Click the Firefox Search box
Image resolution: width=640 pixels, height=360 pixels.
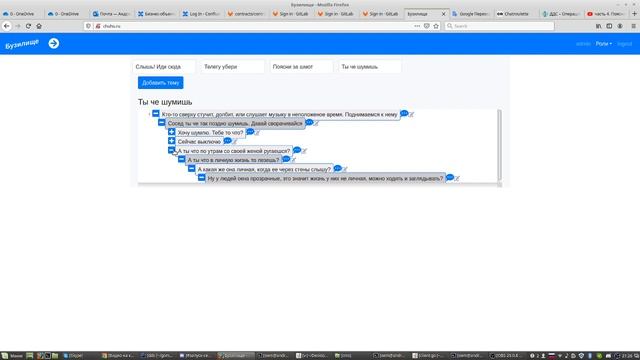tap(500, 26)
